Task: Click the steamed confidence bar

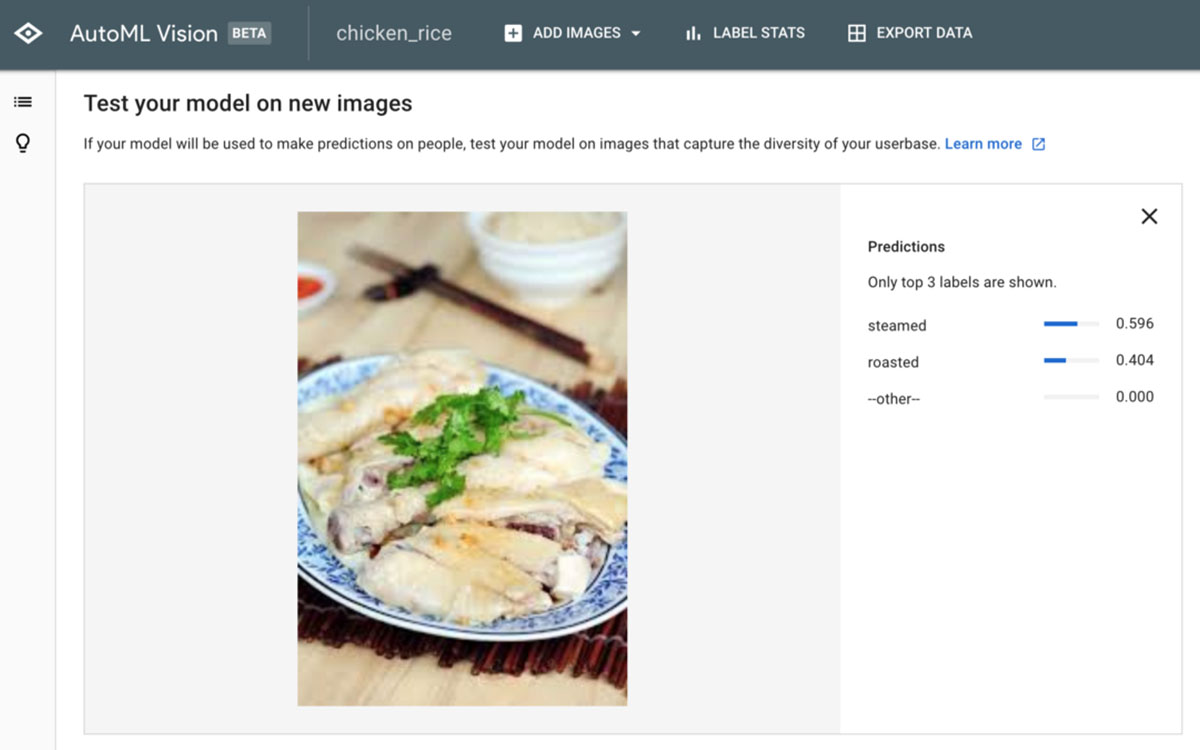Action: tap(1071, 324)
